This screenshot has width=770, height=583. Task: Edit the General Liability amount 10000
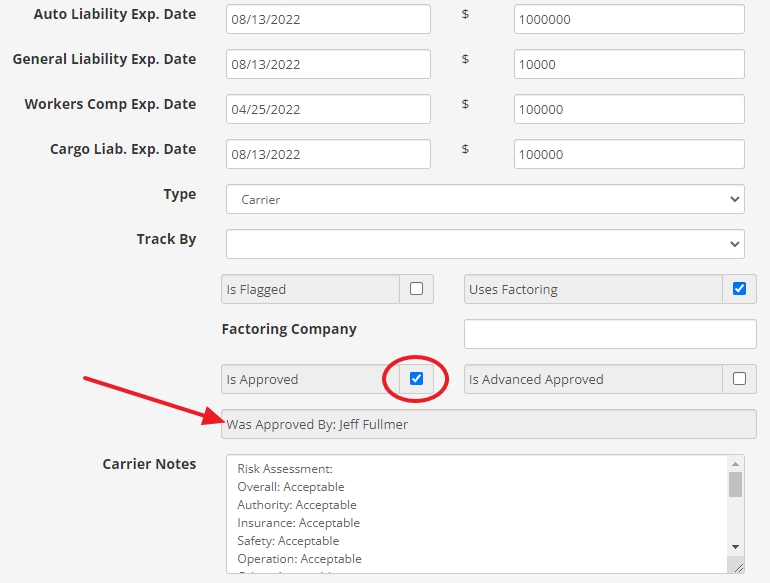pyautogui.click(x=629, y=64)
